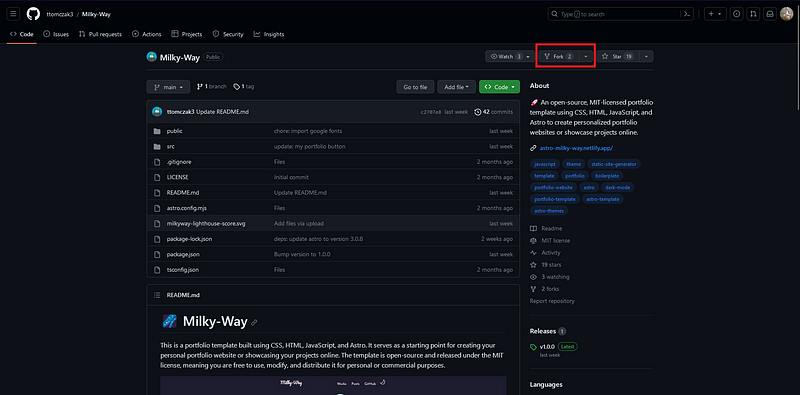Open milkyway-lighthouse-score.svg file
This screenshot has height=395, width=800.
pos(206,224)
